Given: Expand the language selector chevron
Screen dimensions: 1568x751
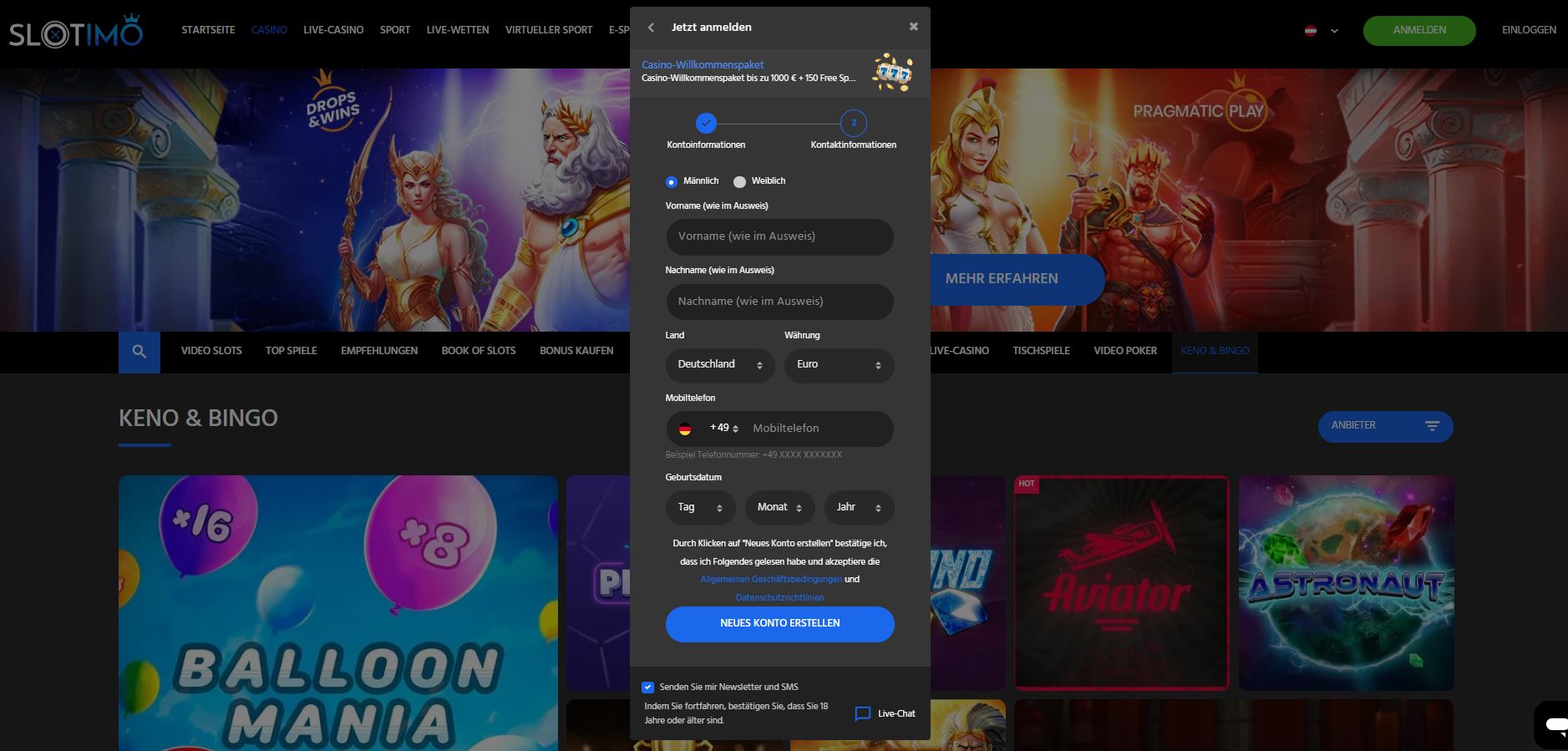Looking at the screenshot, I should 1334,31.
